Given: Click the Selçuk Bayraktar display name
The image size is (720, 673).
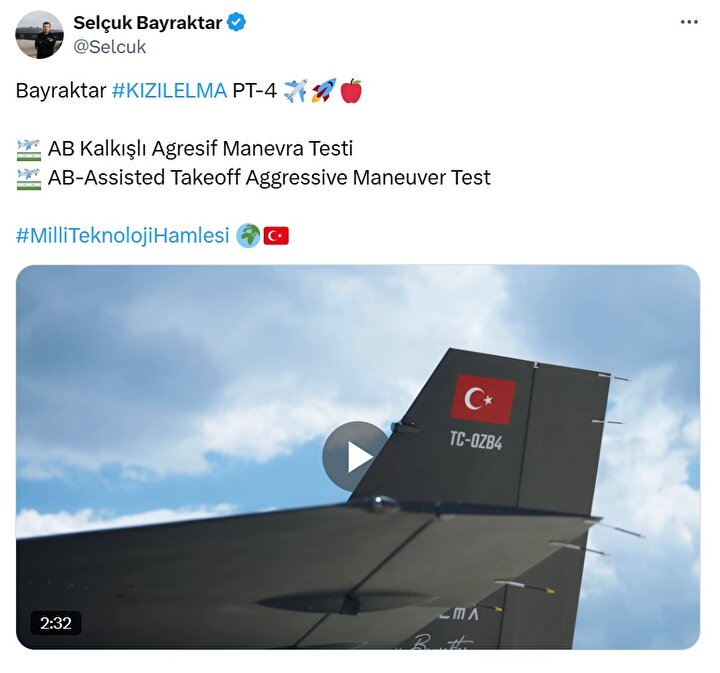Looking at the screenshot, I should click(148, 22).
